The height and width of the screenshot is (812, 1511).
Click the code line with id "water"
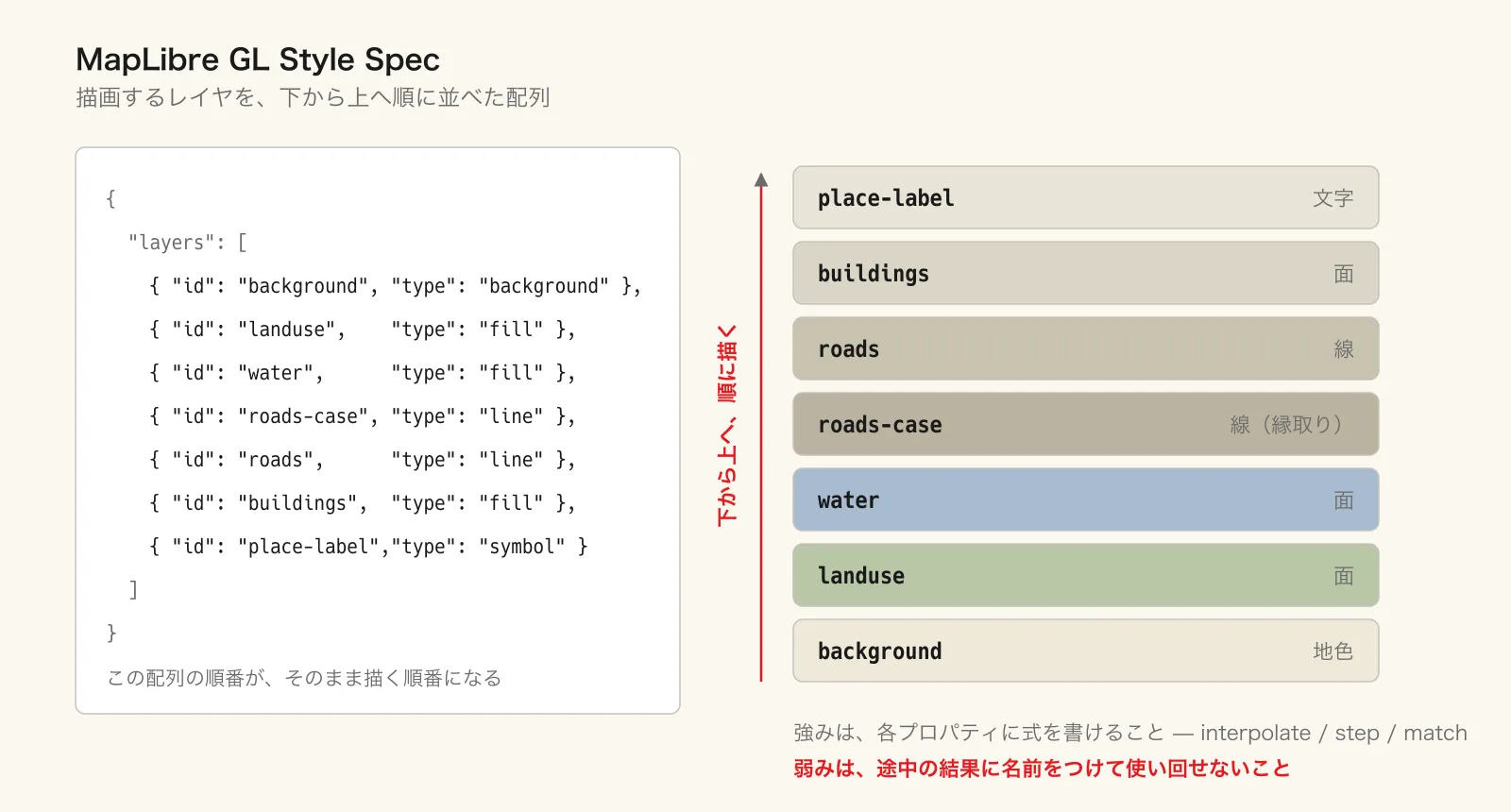[363, 373]
